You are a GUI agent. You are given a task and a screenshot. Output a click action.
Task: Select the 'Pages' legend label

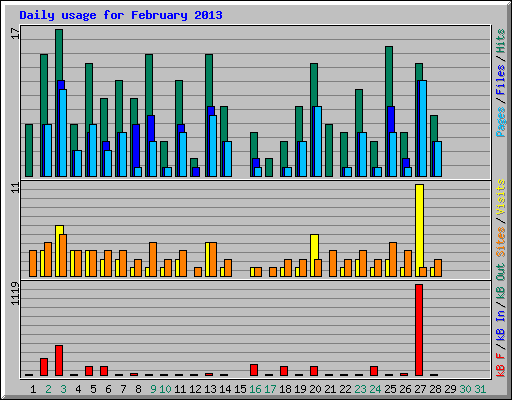click(500, 122)
